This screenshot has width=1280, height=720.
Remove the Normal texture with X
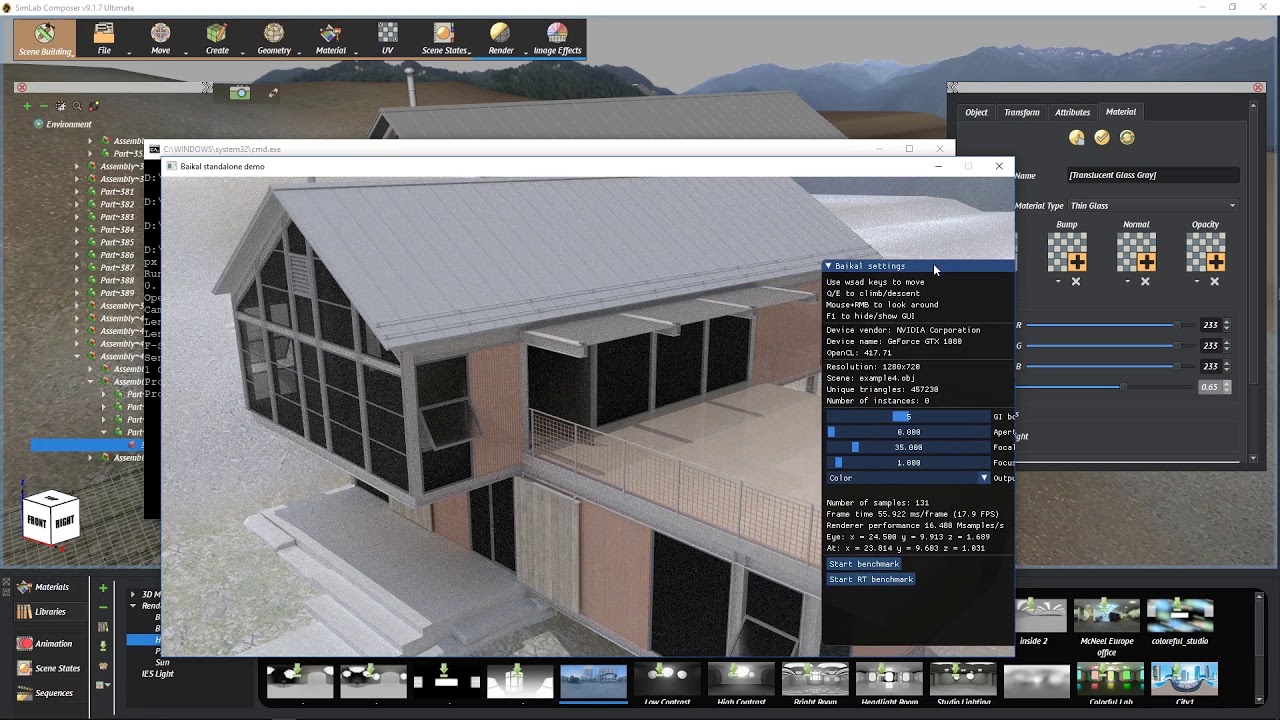[1145, 282]
